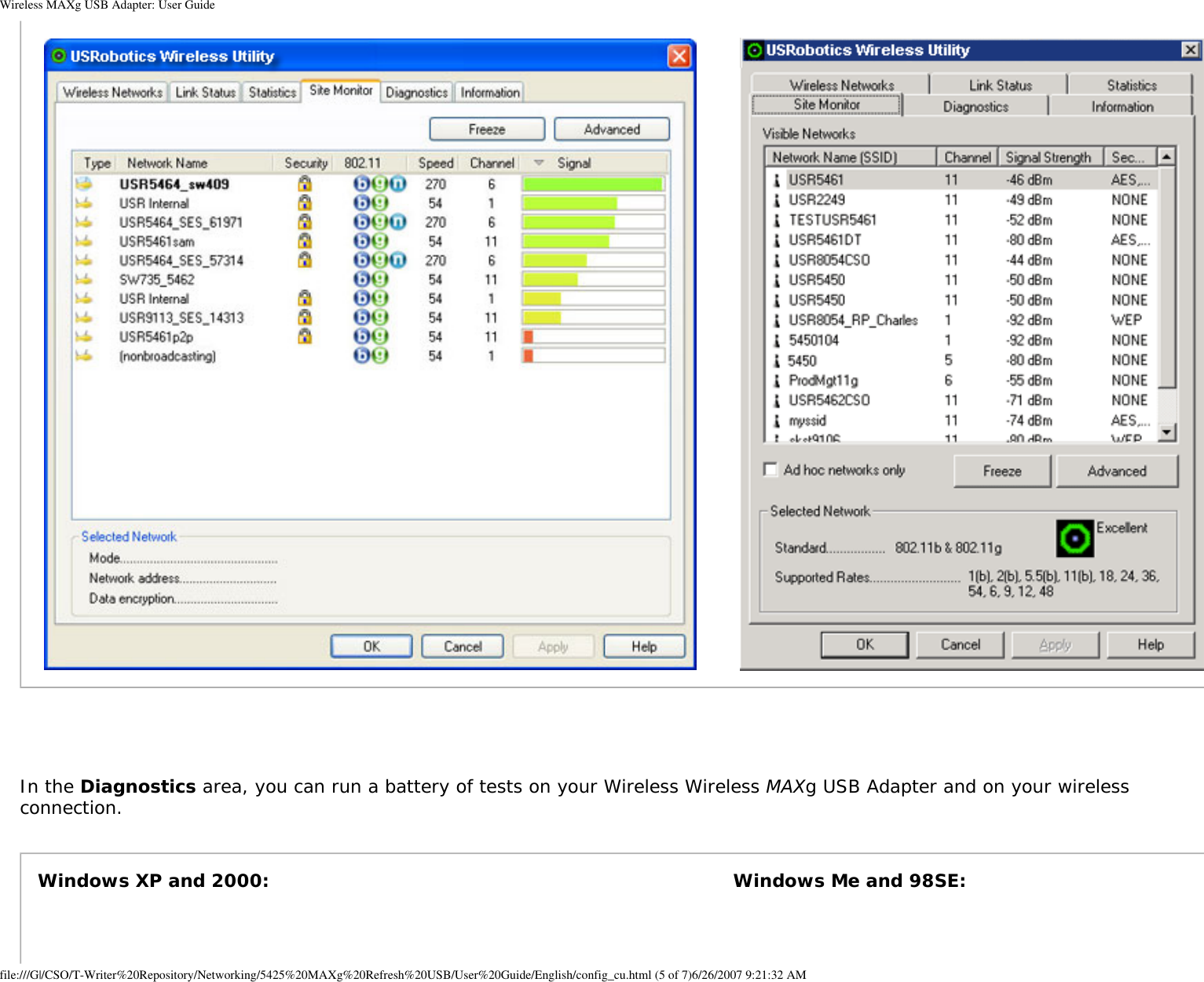Image resolution: width=1204 pixels, height=982 pixels.
Task: Select the USR5461DT network row
Action: click(962, 240)
